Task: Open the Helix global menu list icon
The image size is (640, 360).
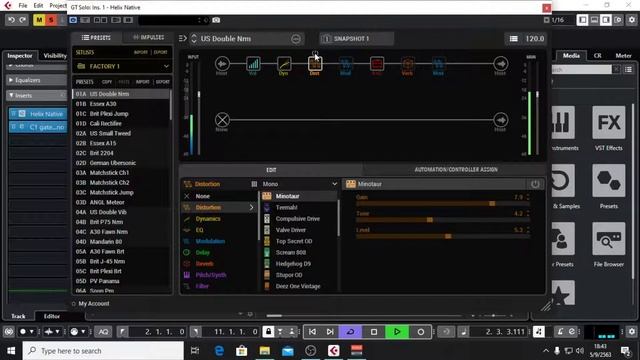Action: tap(513, 39)
